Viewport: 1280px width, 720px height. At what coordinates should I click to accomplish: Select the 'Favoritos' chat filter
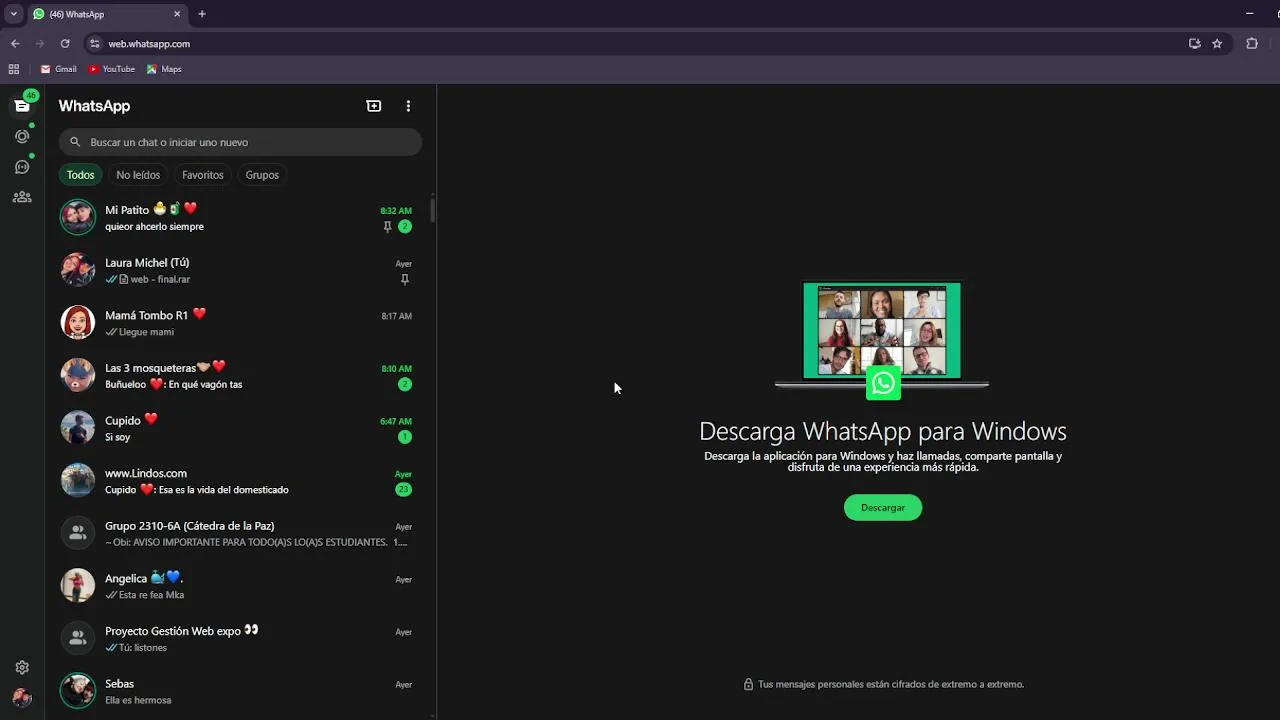[x=203, y=175]
